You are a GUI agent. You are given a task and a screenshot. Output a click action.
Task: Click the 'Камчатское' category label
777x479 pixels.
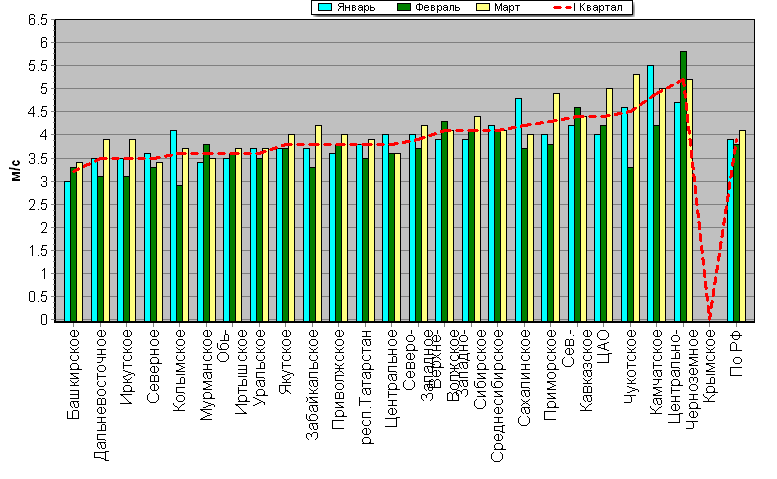pos(657,371)
